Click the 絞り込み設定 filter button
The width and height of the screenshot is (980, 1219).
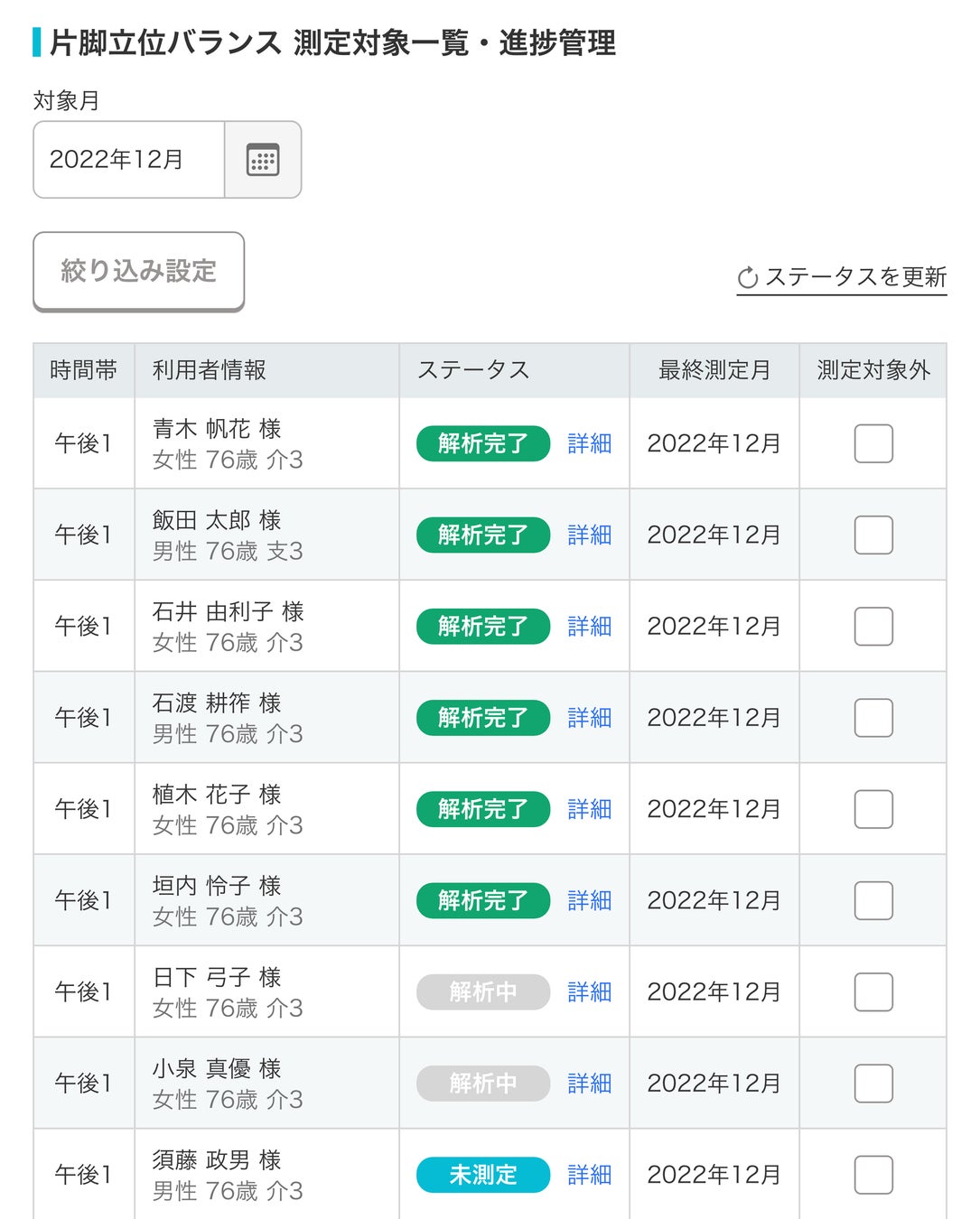pyautogui.click(x=139, y=271)
